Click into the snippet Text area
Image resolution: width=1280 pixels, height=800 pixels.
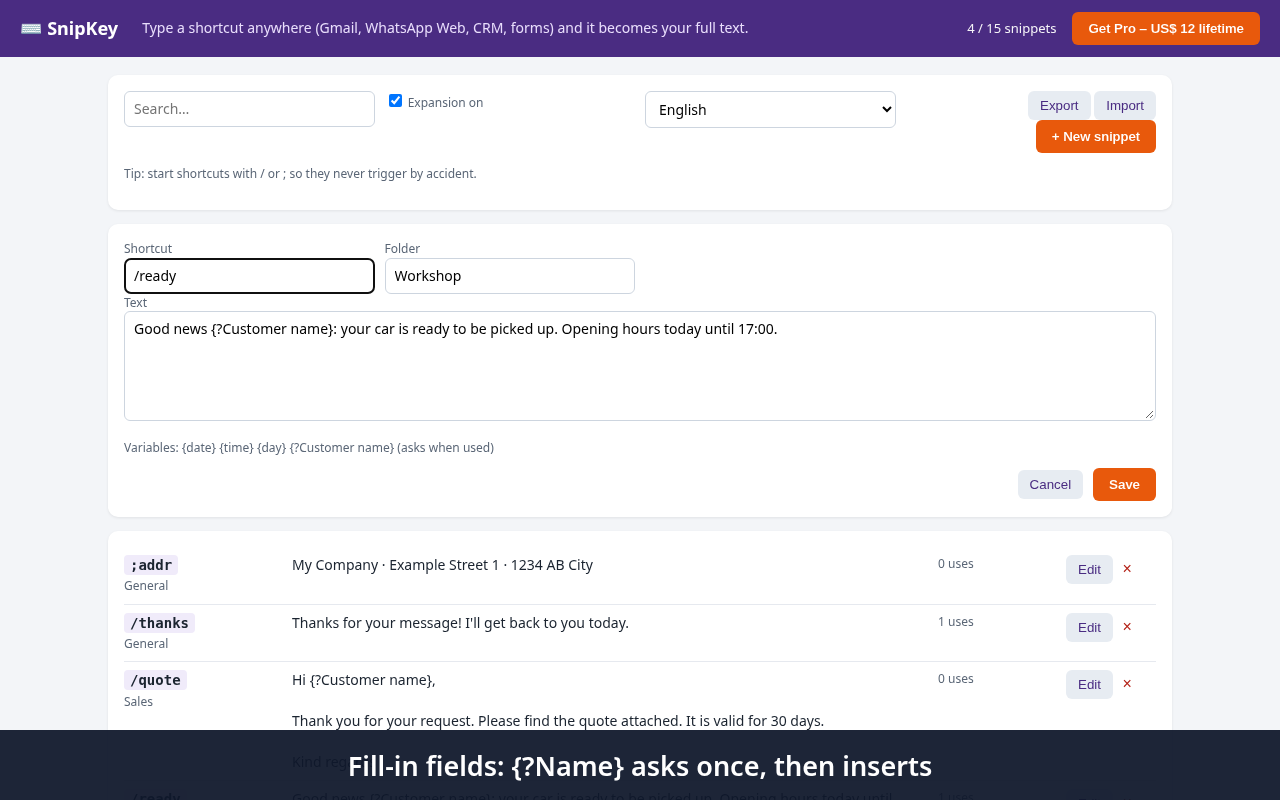[x=640, y=366]
